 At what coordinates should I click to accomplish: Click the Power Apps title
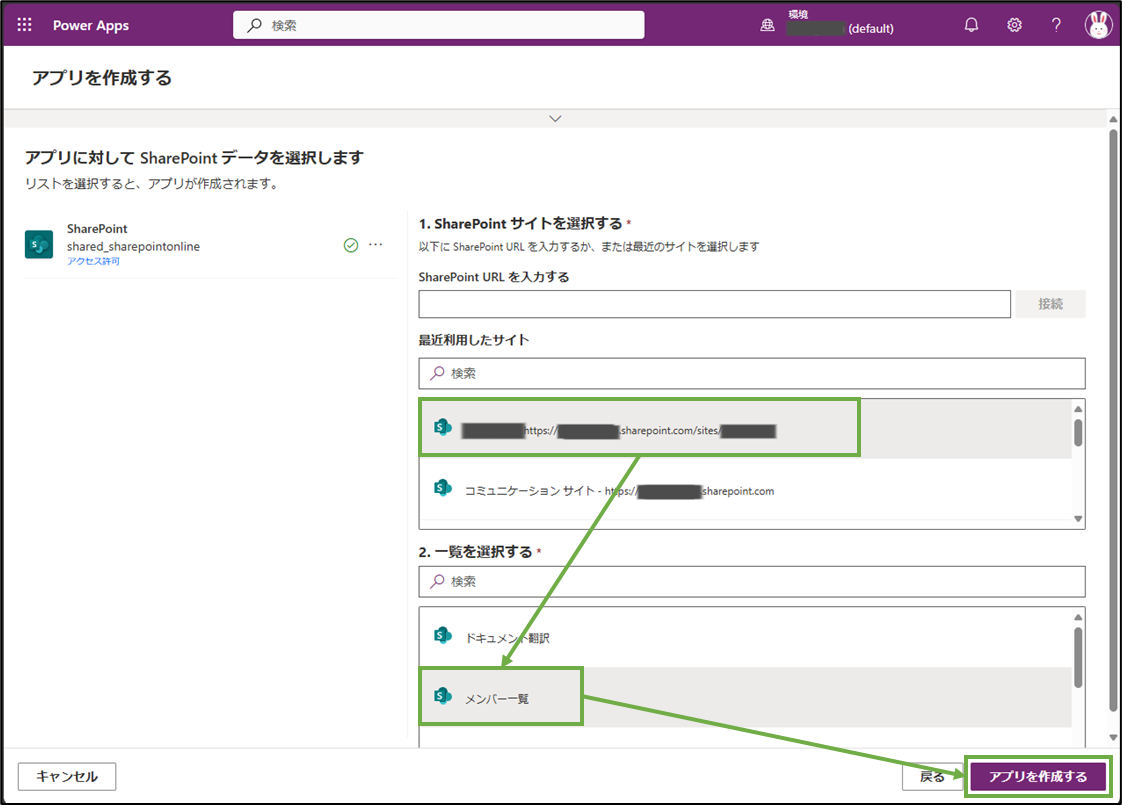click(x=91, y=25)
